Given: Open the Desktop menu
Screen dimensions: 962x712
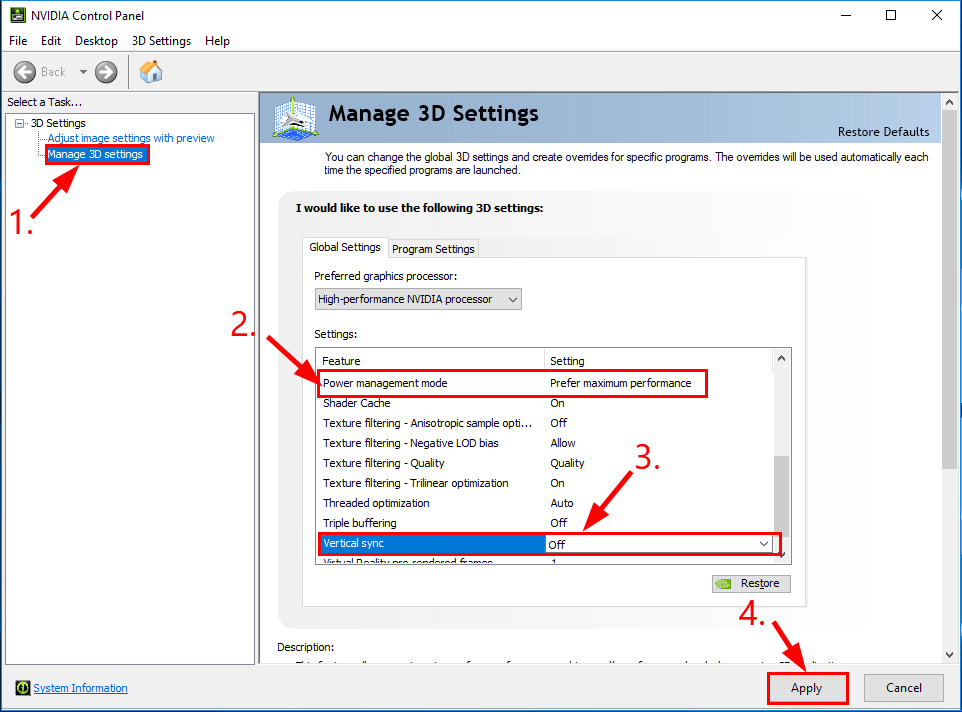Looking at the screenshot, I should coord(96,41).
